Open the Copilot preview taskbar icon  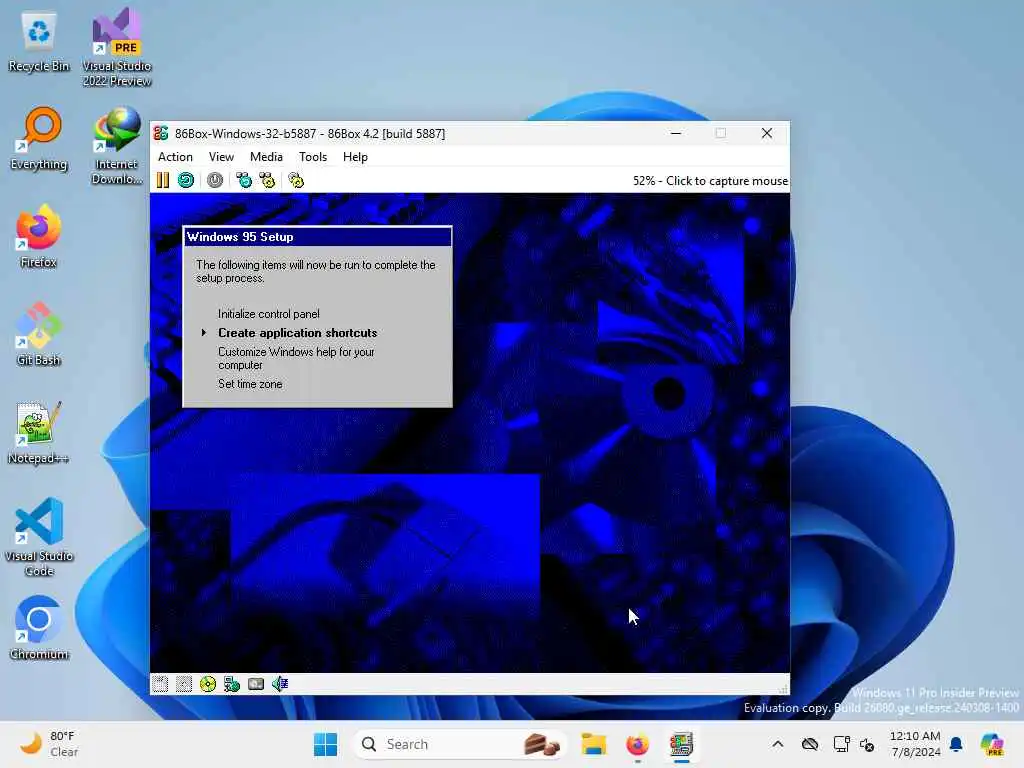(x=992, y=744)
